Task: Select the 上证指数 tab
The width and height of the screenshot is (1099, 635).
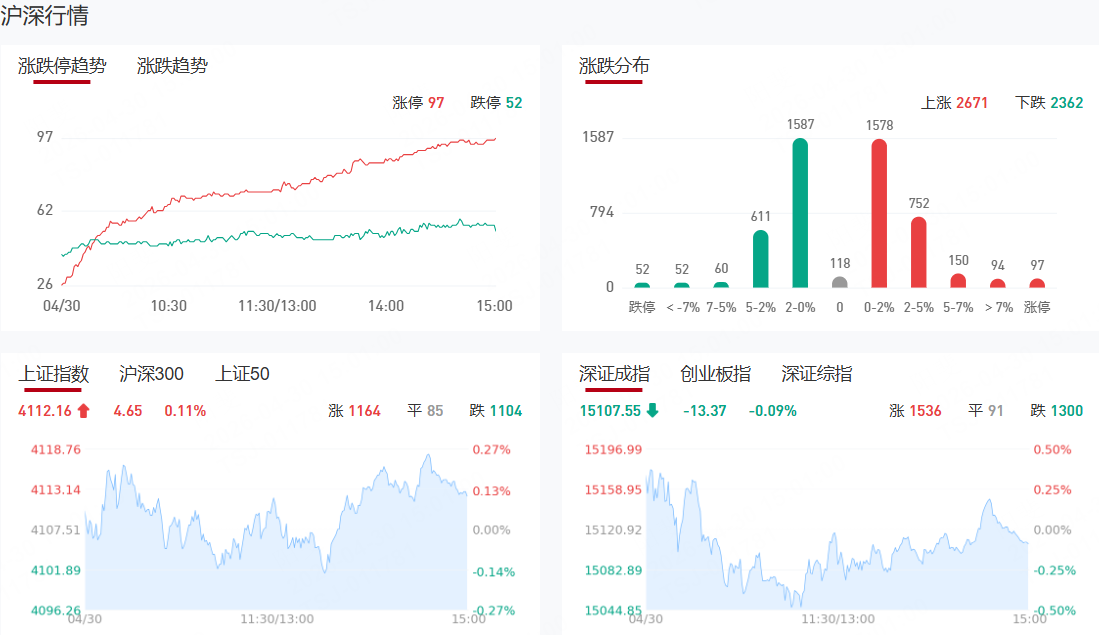Action: [54, 374]
